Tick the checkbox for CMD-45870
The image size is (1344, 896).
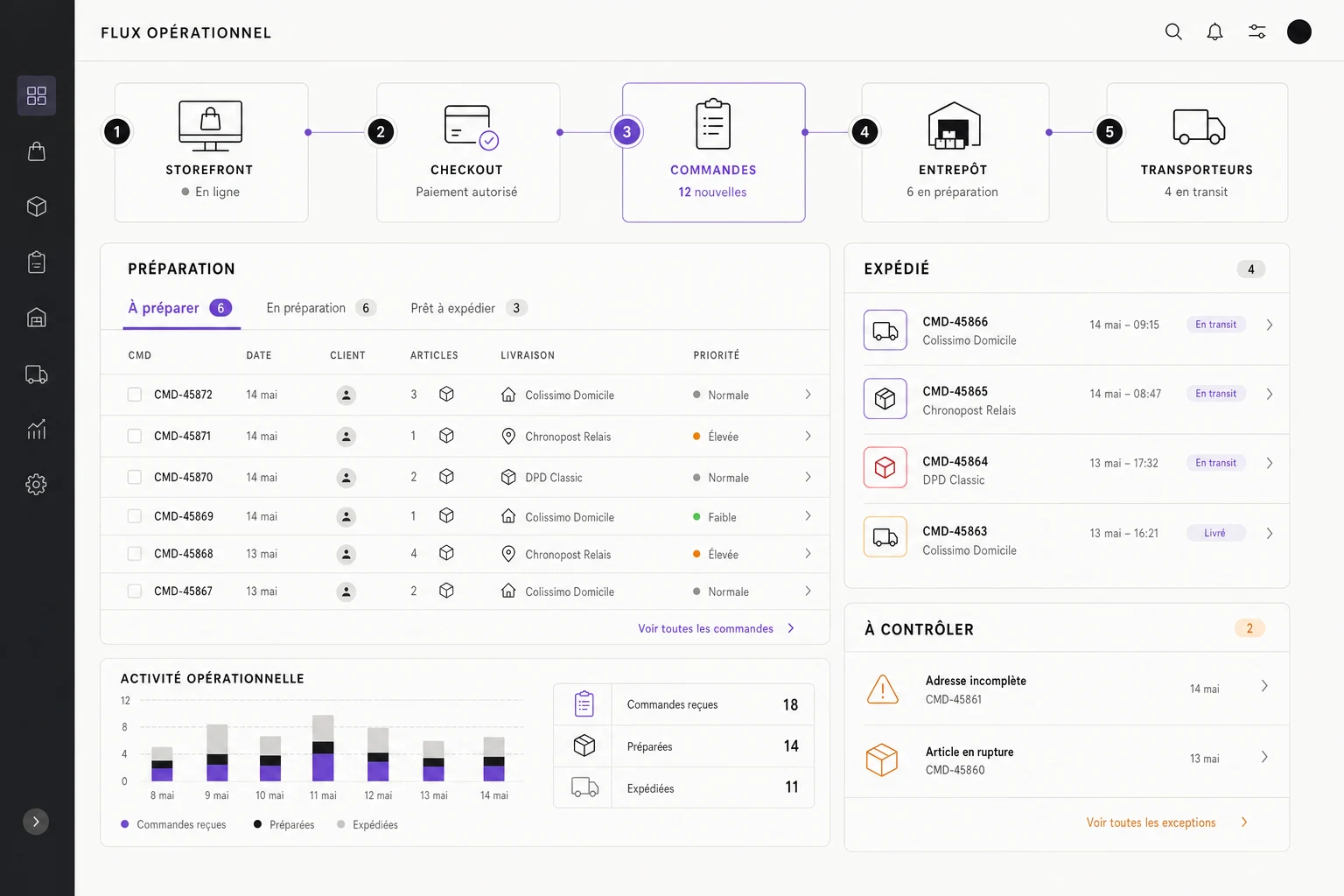[x=135, y=477]
